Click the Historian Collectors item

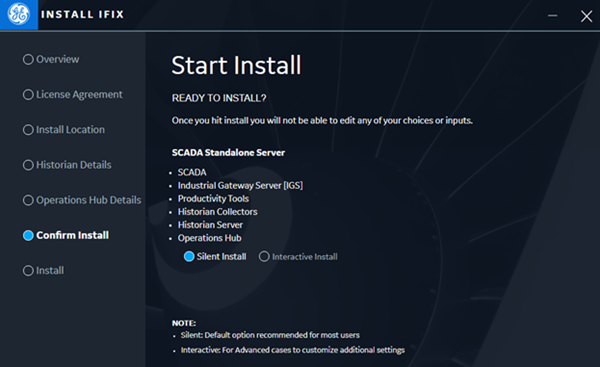(217, 212)
